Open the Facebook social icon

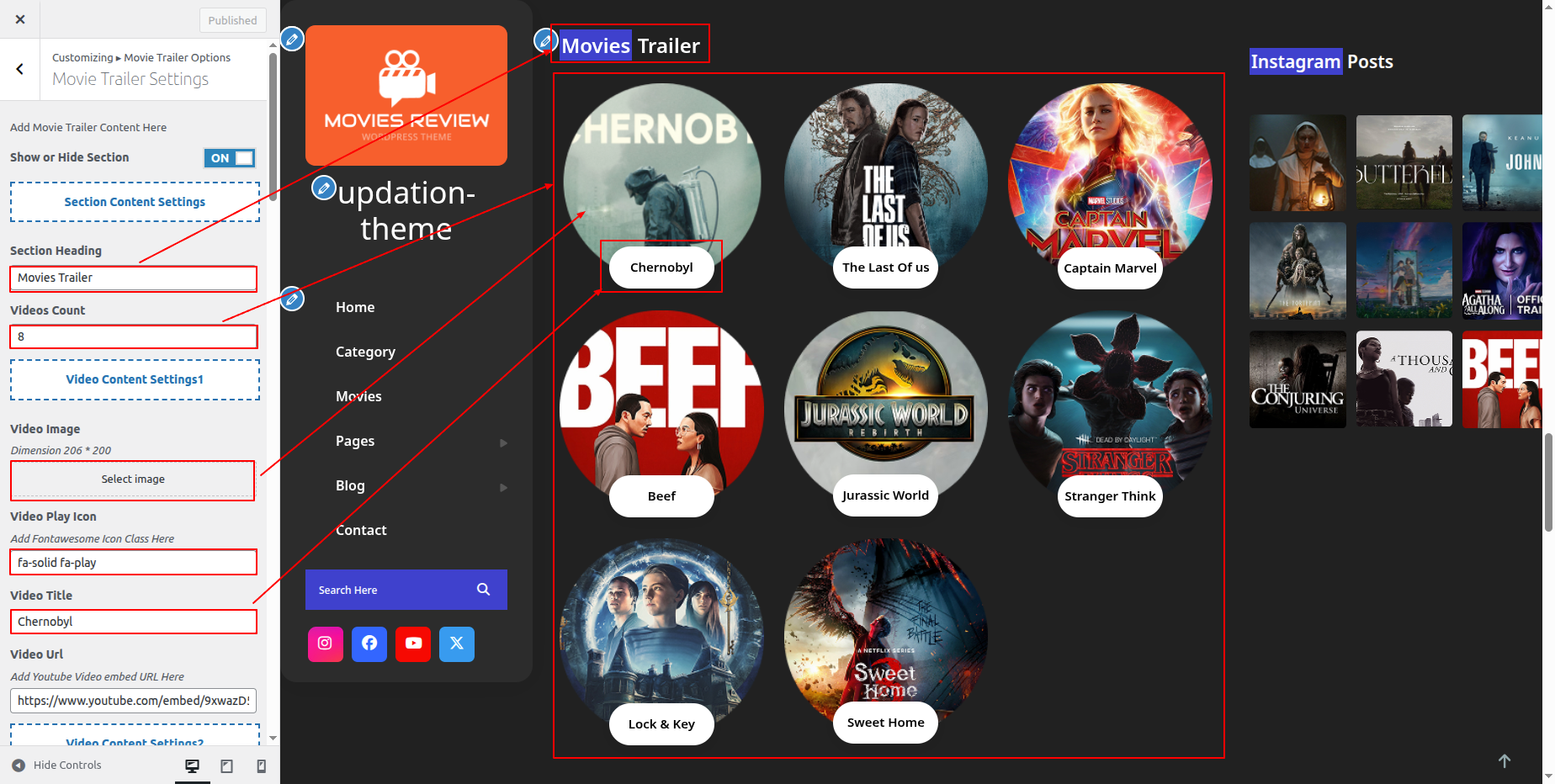tap(369, 644)
